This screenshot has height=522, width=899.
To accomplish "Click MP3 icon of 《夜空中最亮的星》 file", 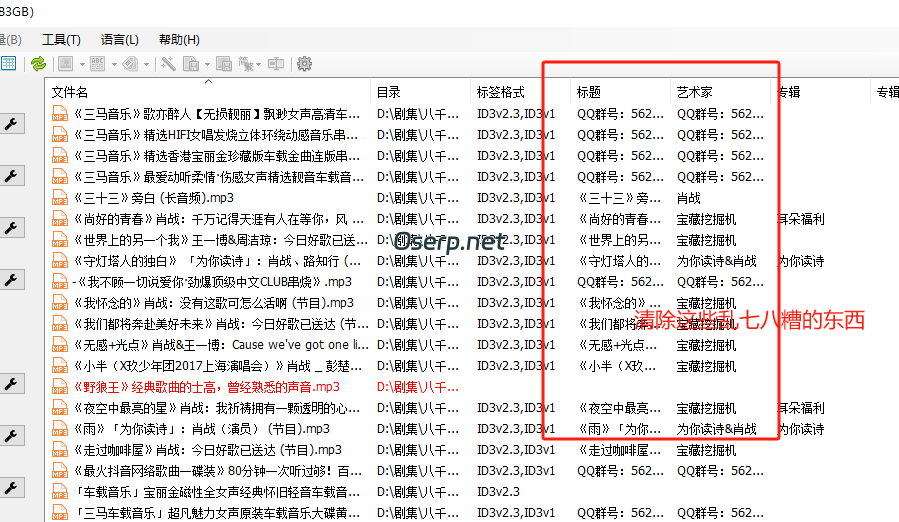I will point(60,408).
